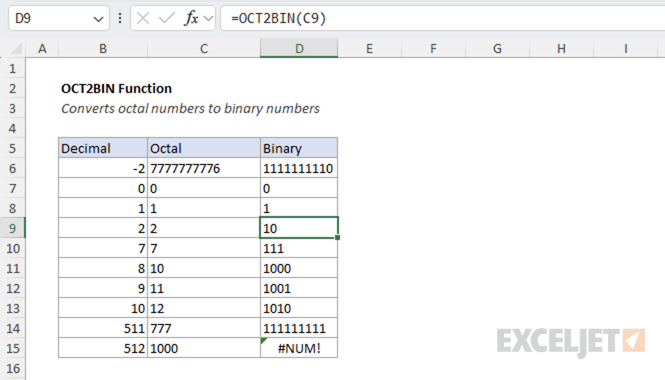Select row 4 header
This screenshot has width=665, height=380.
click(x=12, y=128)
